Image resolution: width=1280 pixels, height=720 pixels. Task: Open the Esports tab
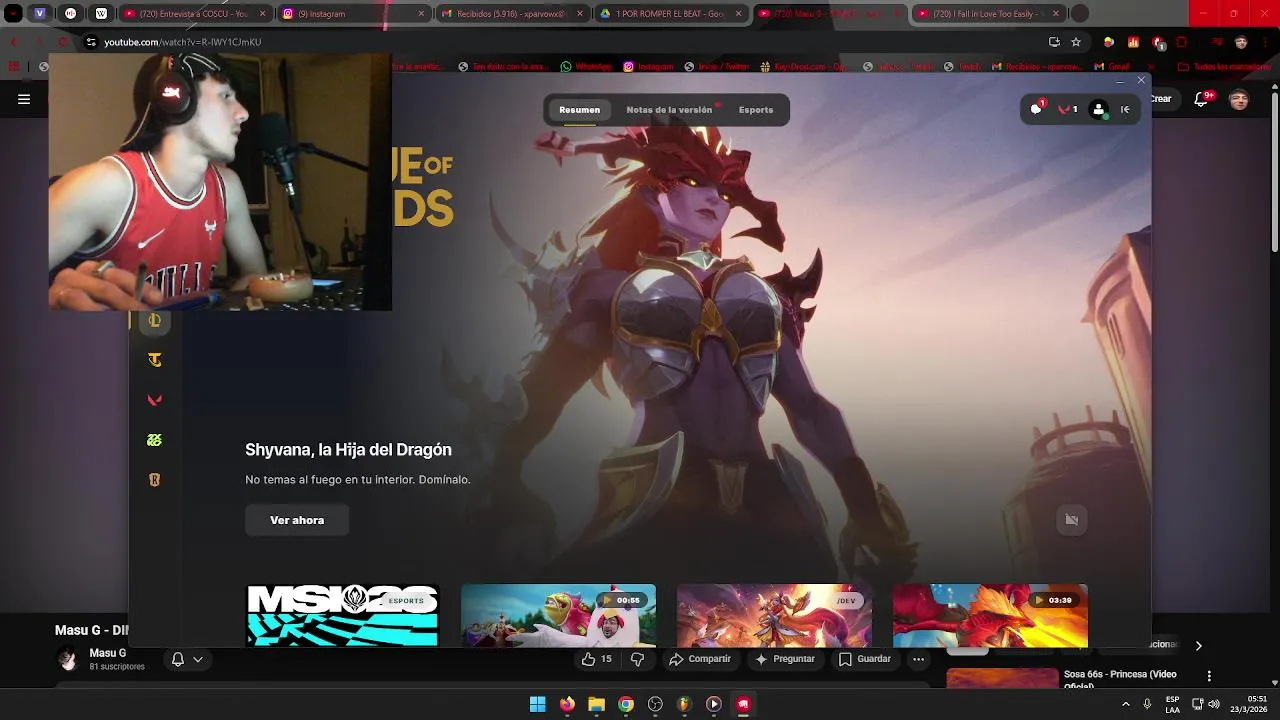click(x=756, y=110)
